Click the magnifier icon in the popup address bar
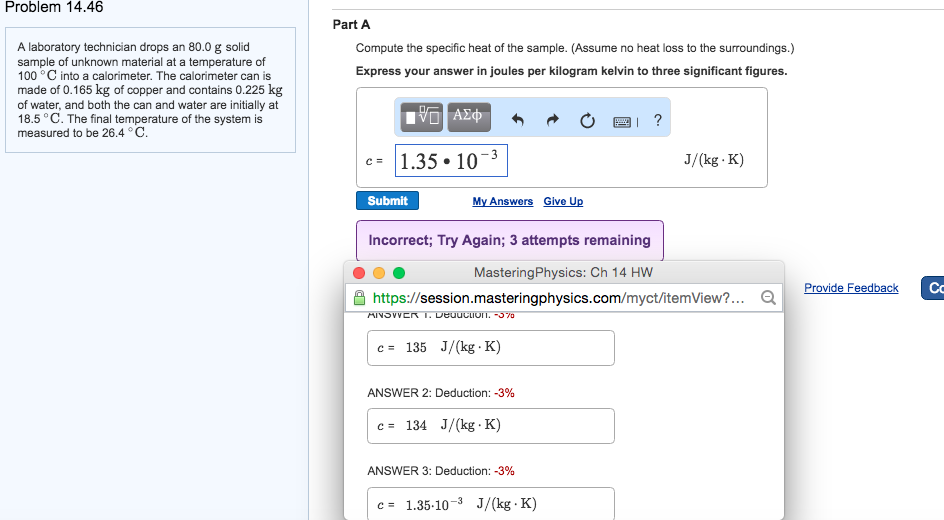944x520 pixels. [767, 298]
